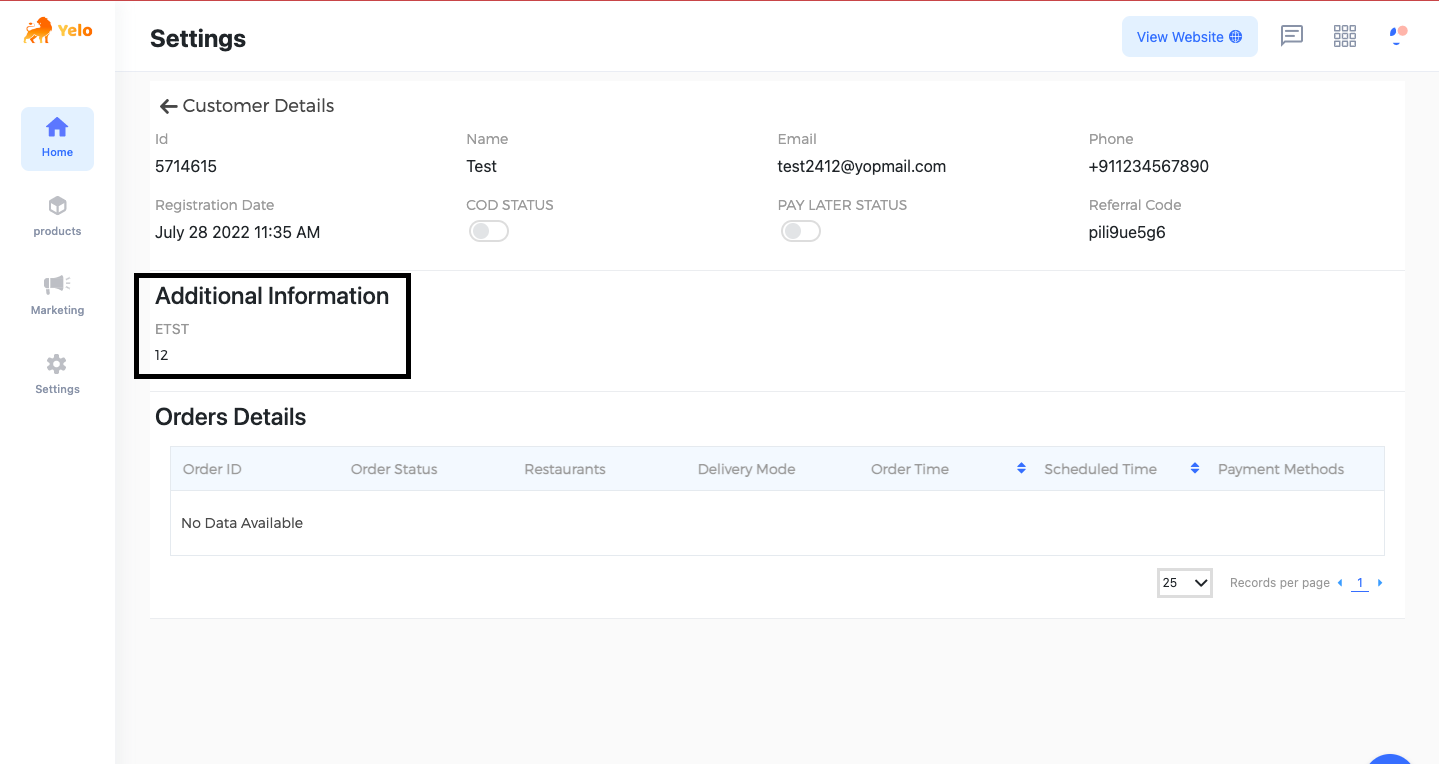The height and width of the screenshot is (764, 1439).
Task: Go back using Customer Details arrow
Action: (168, 106)
